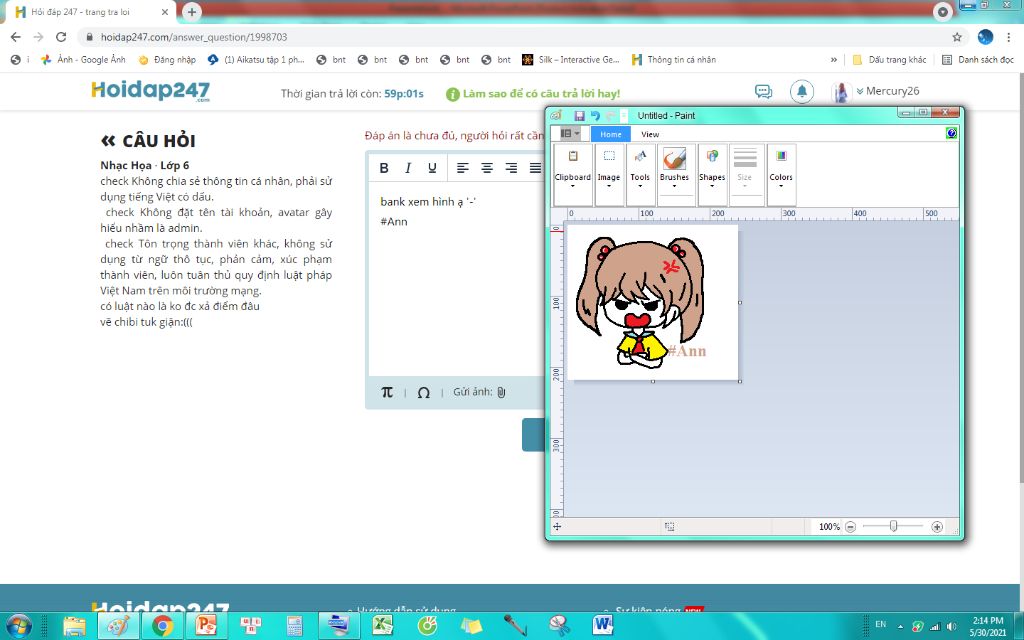Viewport: 1024px width, 640px height.
Task: Apply bold formatting in answer editor
Action: [384, 168]
